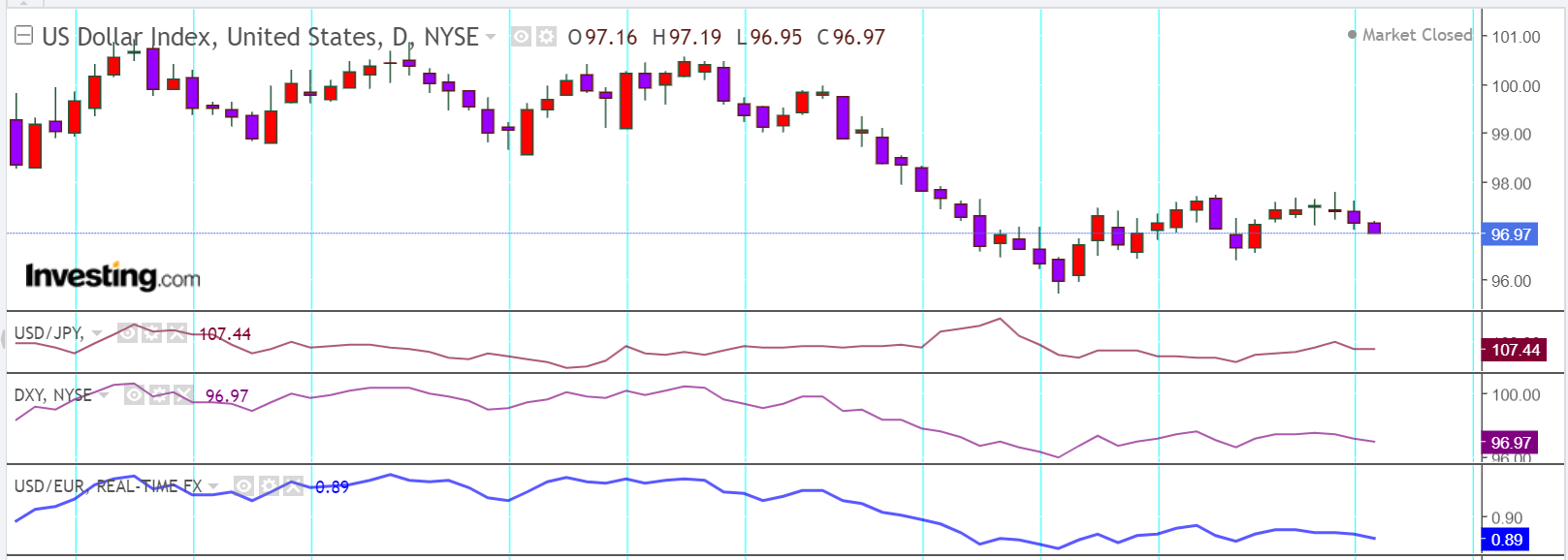Click the 100.00 label on DXY pane axis
The width and height of the screenshot is (1568, 560).
click(x=1516, y=394)
